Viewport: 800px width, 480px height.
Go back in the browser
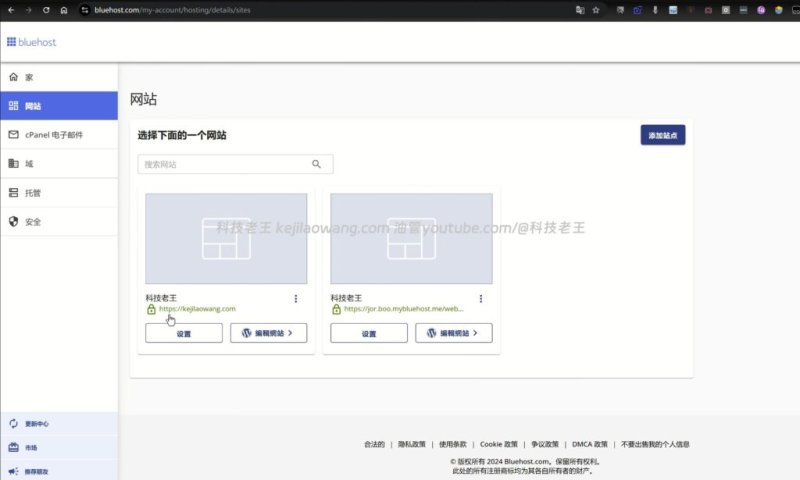[x=11, y=10]
